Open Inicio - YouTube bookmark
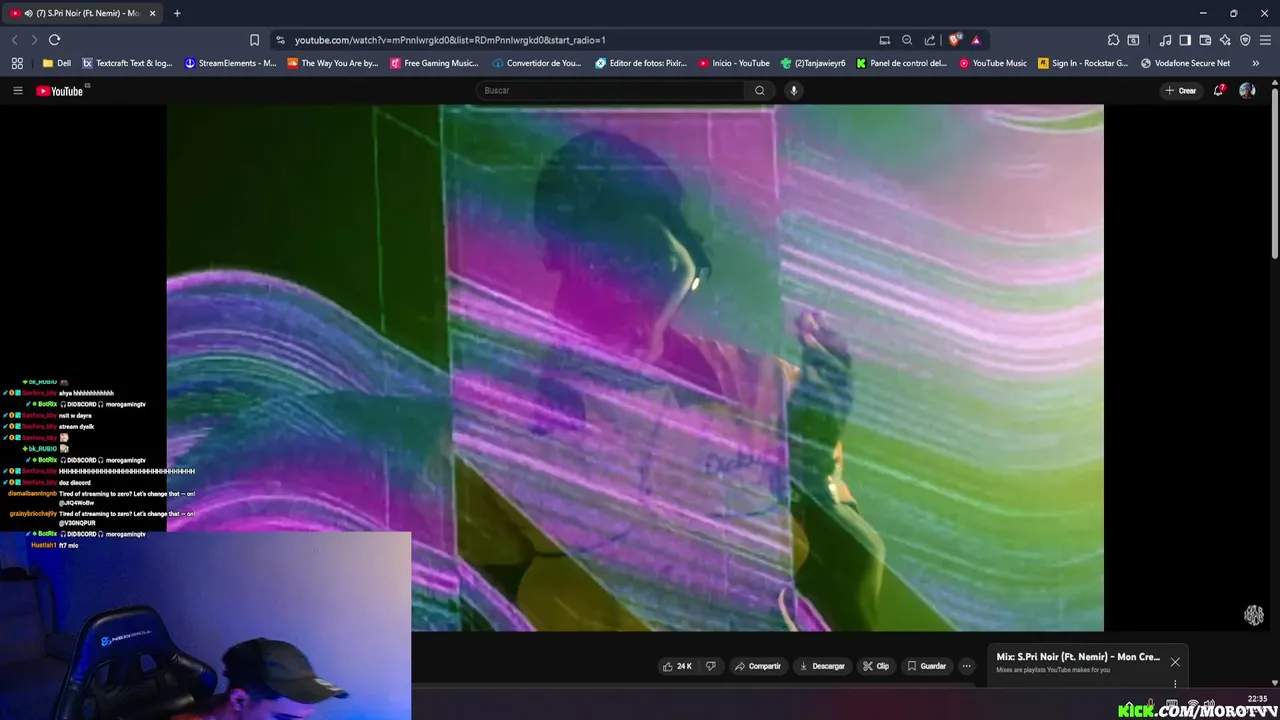 pos(734,63)
